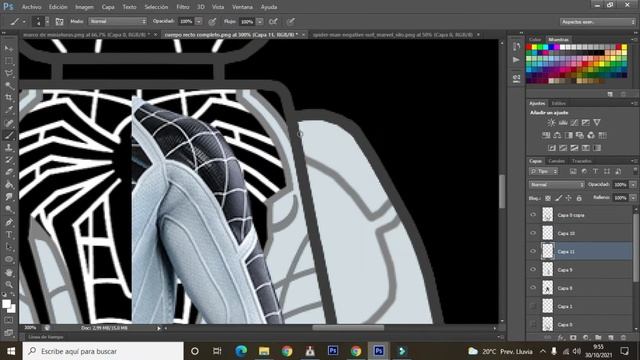Select the Crop tool

(x=9, y=98)
